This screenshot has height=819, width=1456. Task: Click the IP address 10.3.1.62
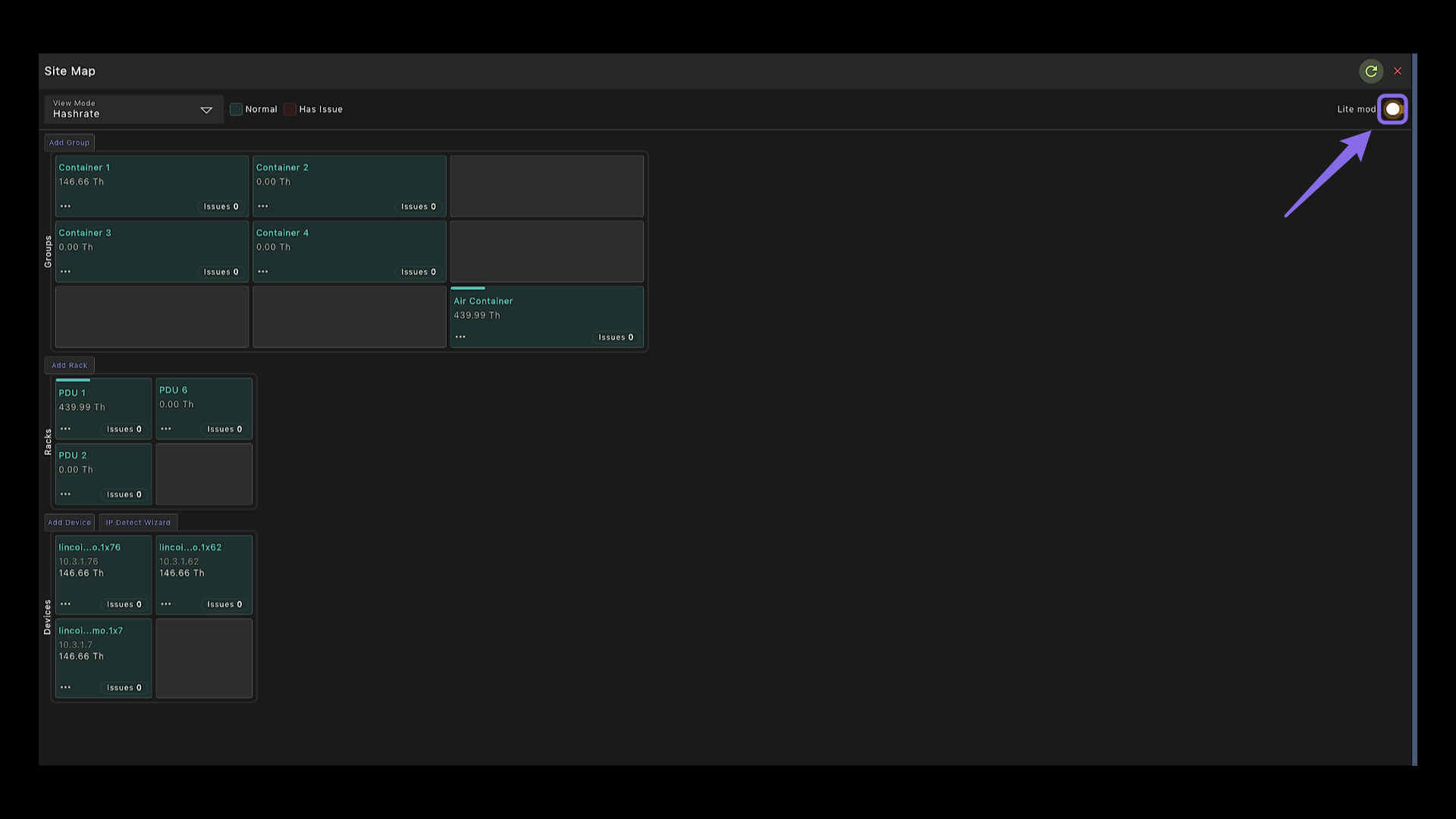[179, 562]
